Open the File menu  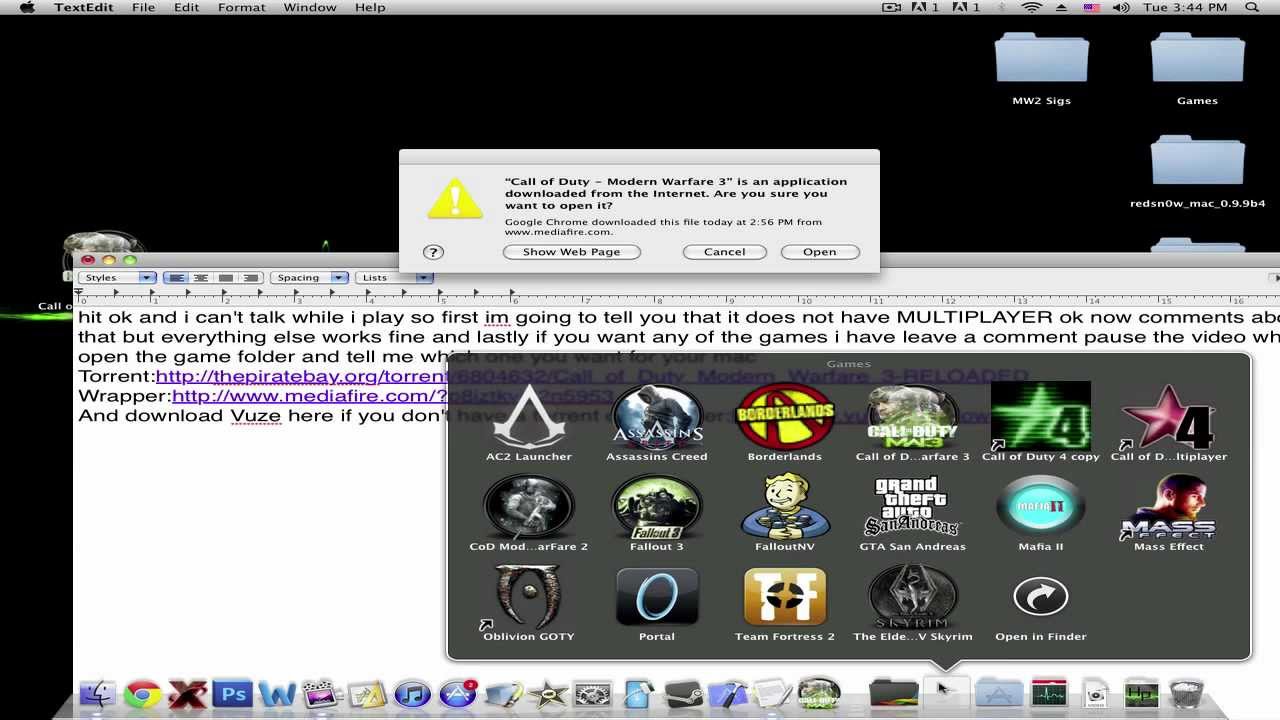coord(143,8)
